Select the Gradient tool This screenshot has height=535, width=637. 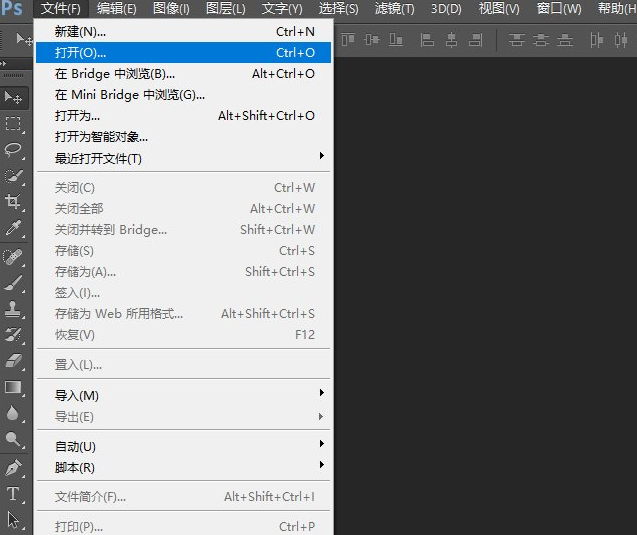click(x=13, y=387)
